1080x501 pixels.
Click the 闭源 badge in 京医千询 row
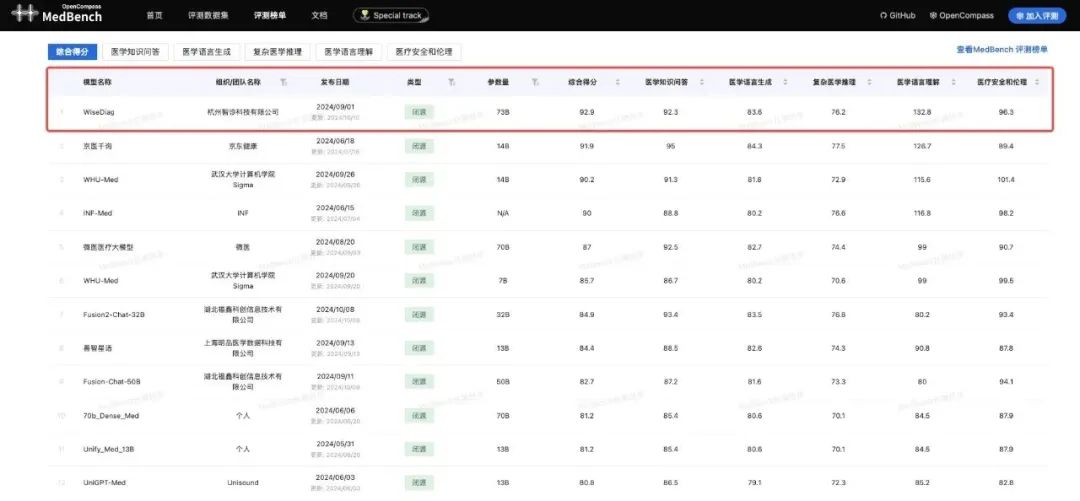pos(419,146)
